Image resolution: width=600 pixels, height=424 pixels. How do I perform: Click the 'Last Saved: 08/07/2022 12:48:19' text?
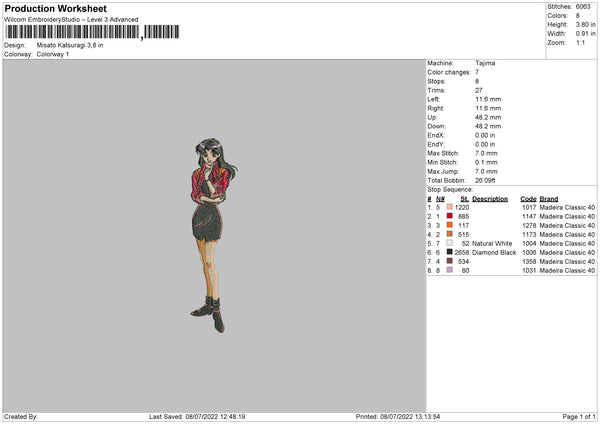[x=197, y=417]
